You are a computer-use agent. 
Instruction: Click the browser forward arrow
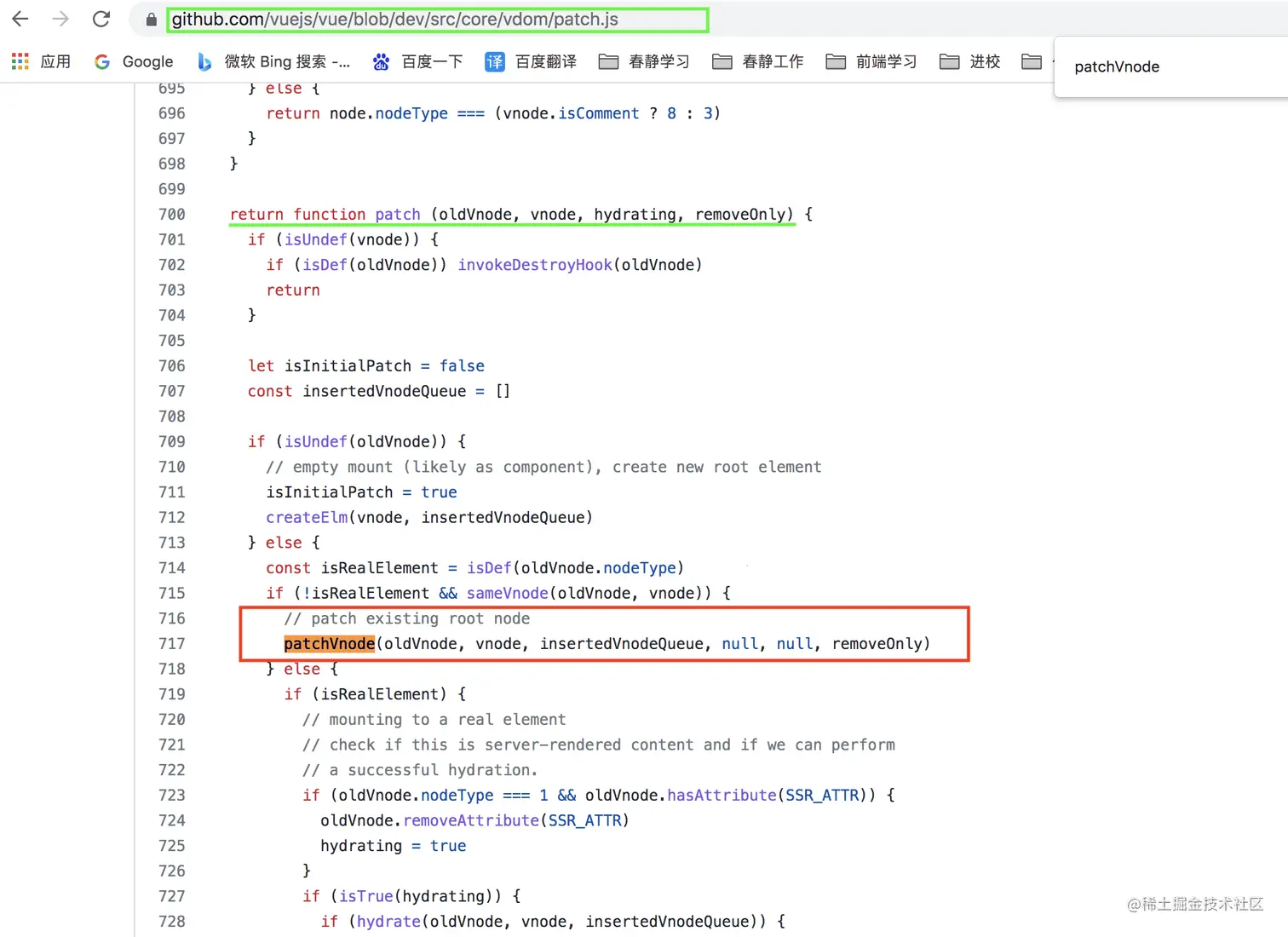60,19
